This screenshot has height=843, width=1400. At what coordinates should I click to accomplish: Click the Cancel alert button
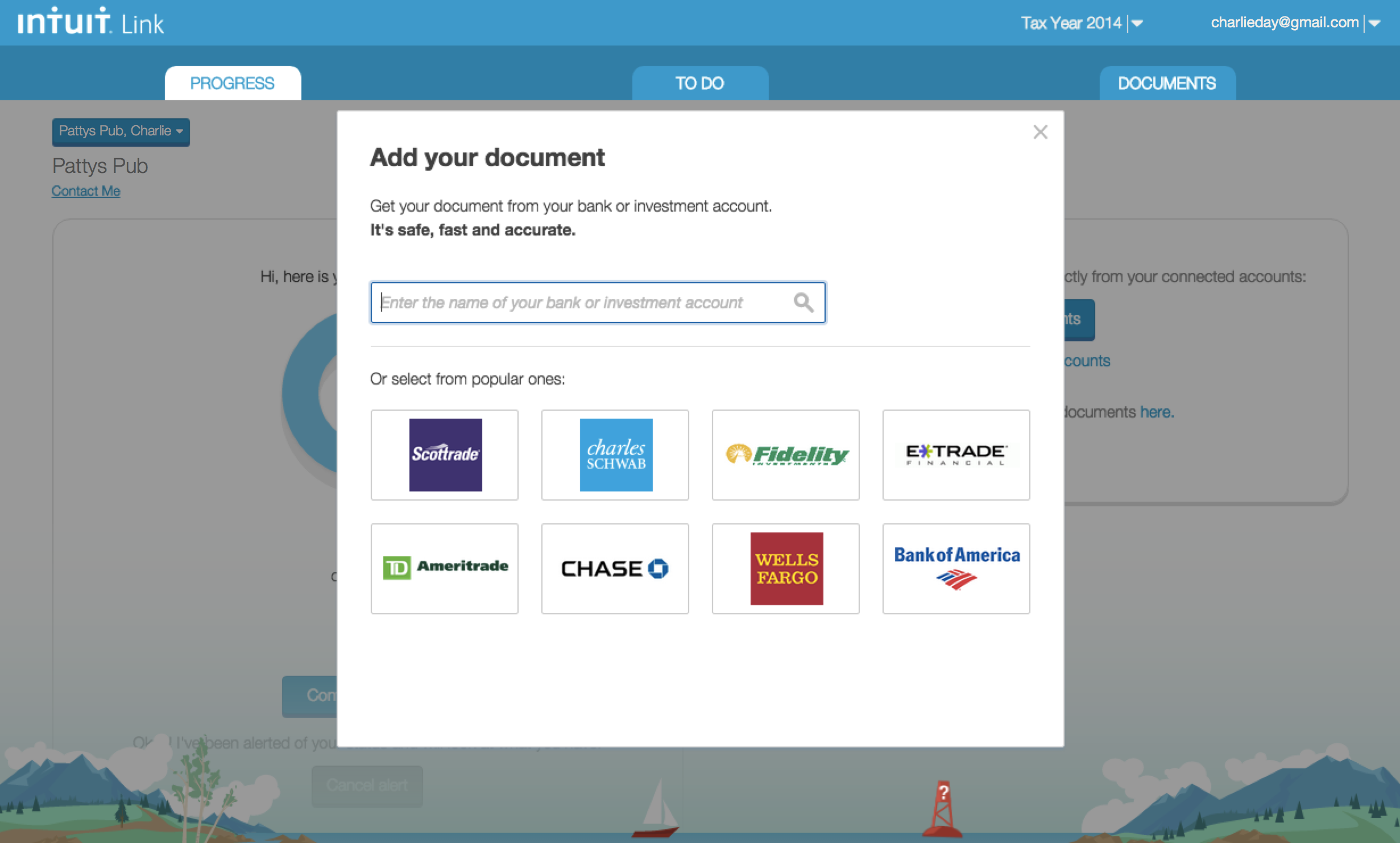pyautogui.click(x=367, y=786)
